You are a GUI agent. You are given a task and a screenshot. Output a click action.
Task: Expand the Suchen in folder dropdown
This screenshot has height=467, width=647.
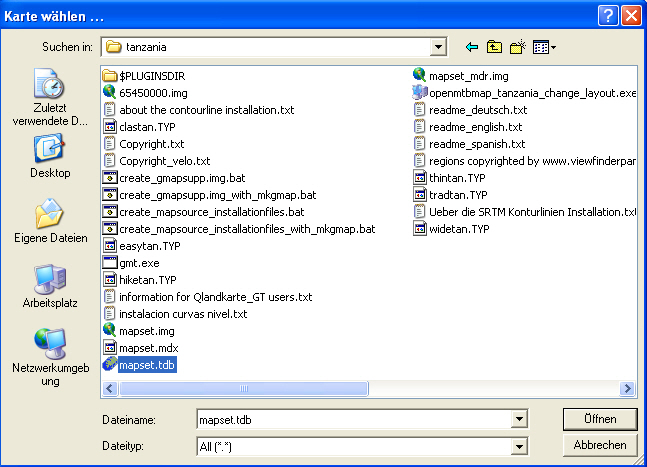(x=438, y=47)
